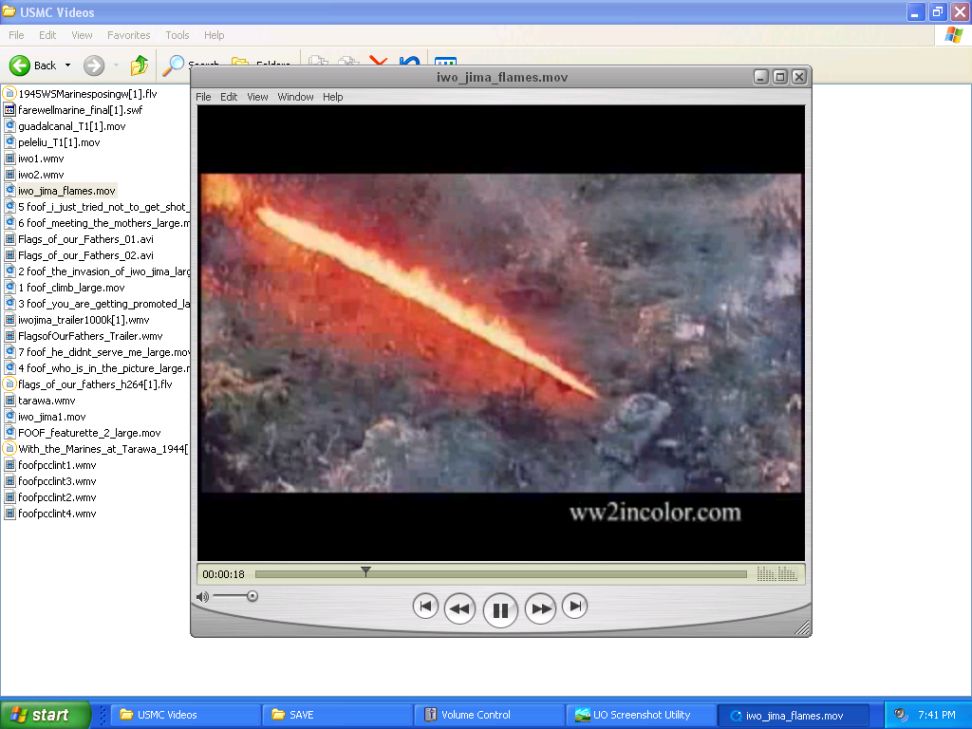This screenshot has width=972, height=729.
Task: Select file FOOF_featurette_2_large.mov
Action: click(89, 433)
